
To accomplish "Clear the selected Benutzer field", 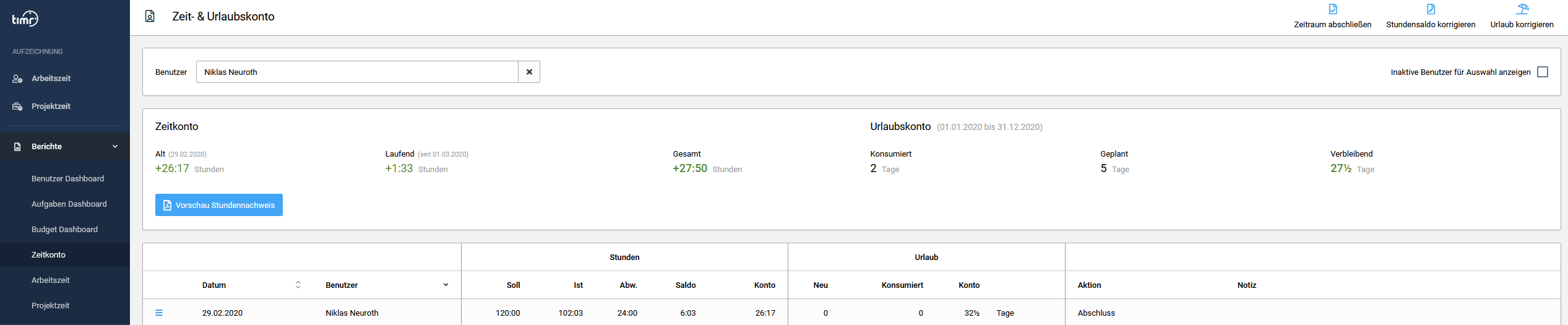I will coord(529,72).
